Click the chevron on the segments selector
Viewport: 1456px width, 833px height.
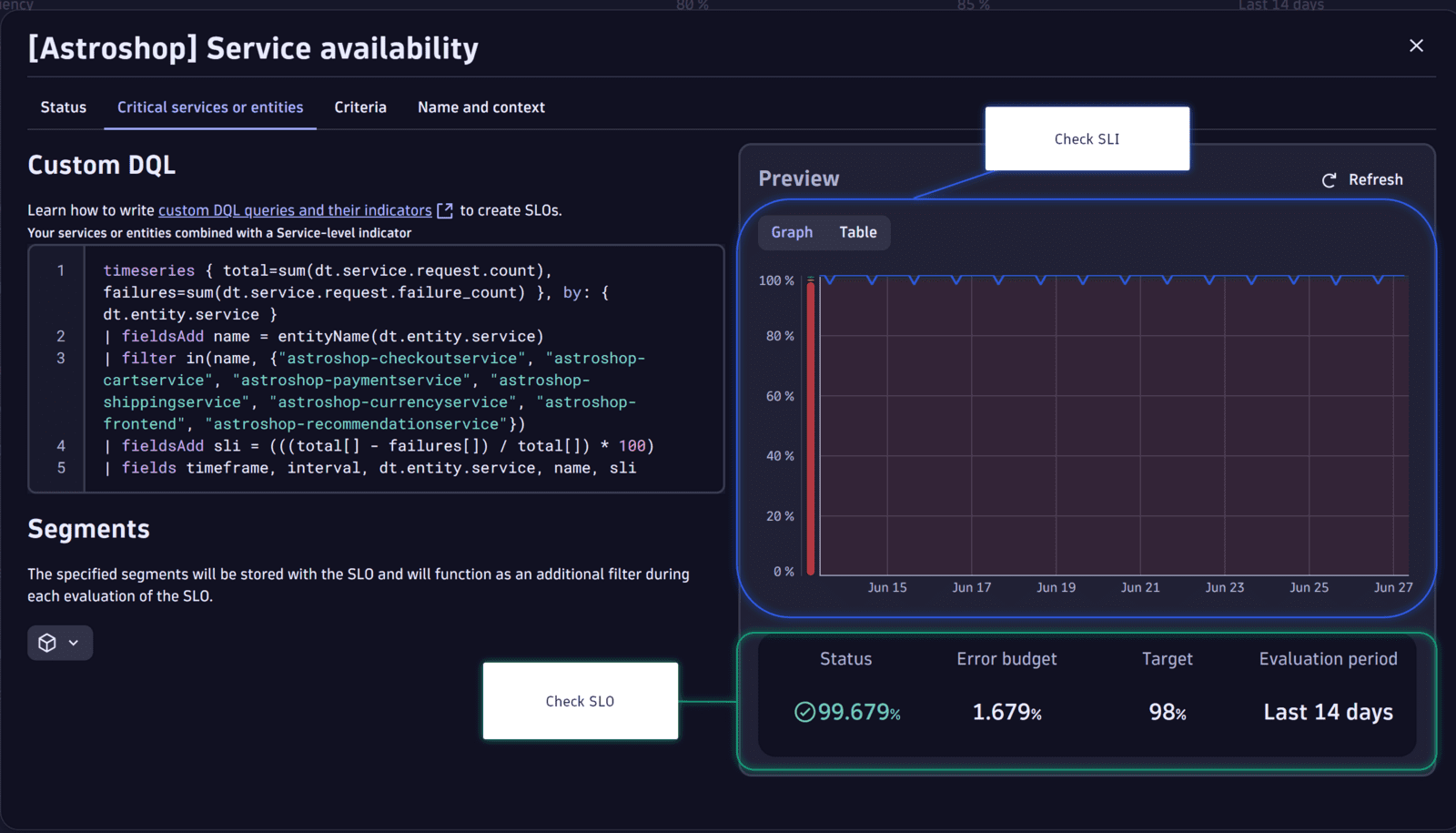click(x=74, y=643)
